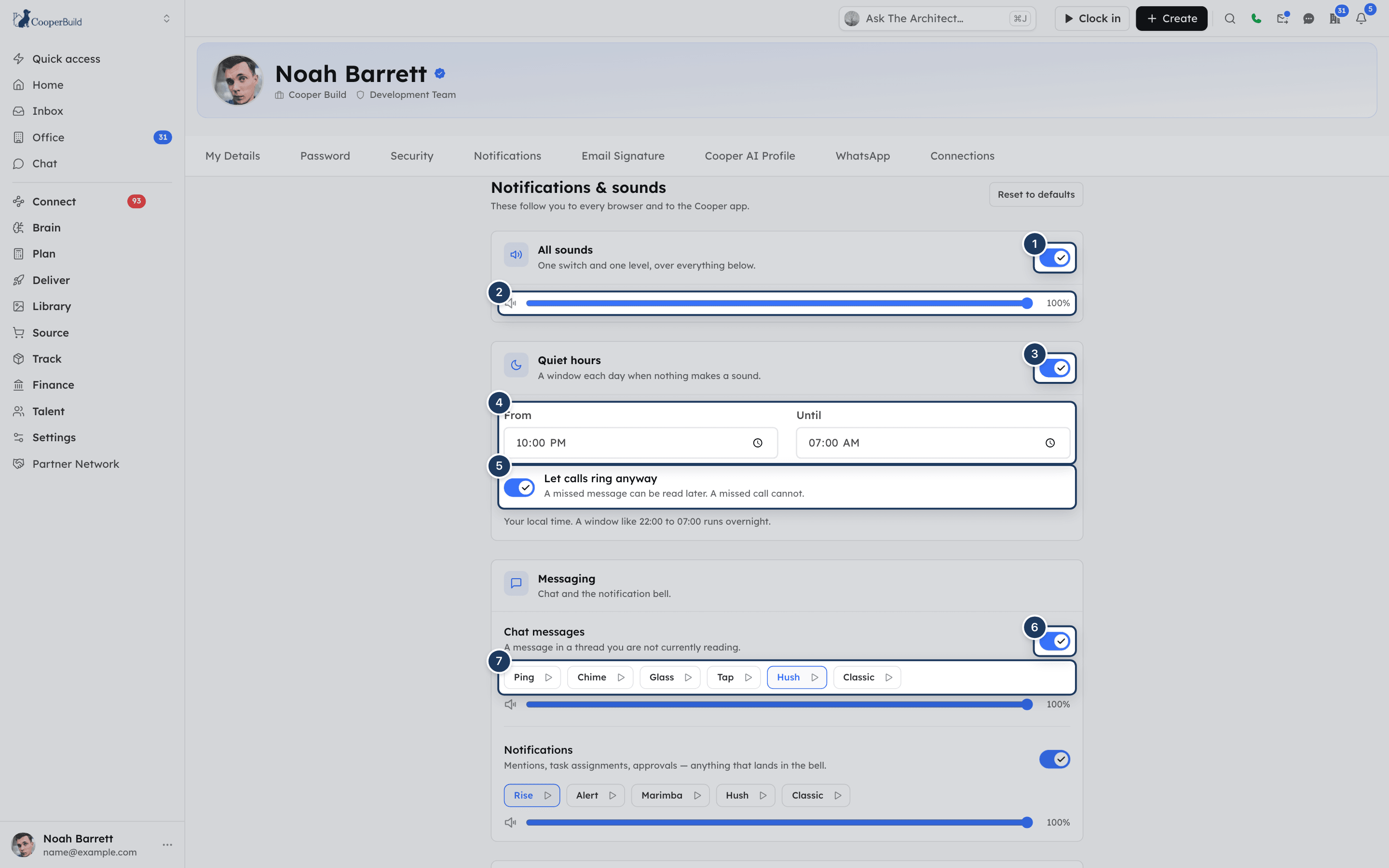Image resolution: width=1389 pixels, height=868 pixels.
Task: Click the Partner Network handshake icon
Action: pos(18,464)
